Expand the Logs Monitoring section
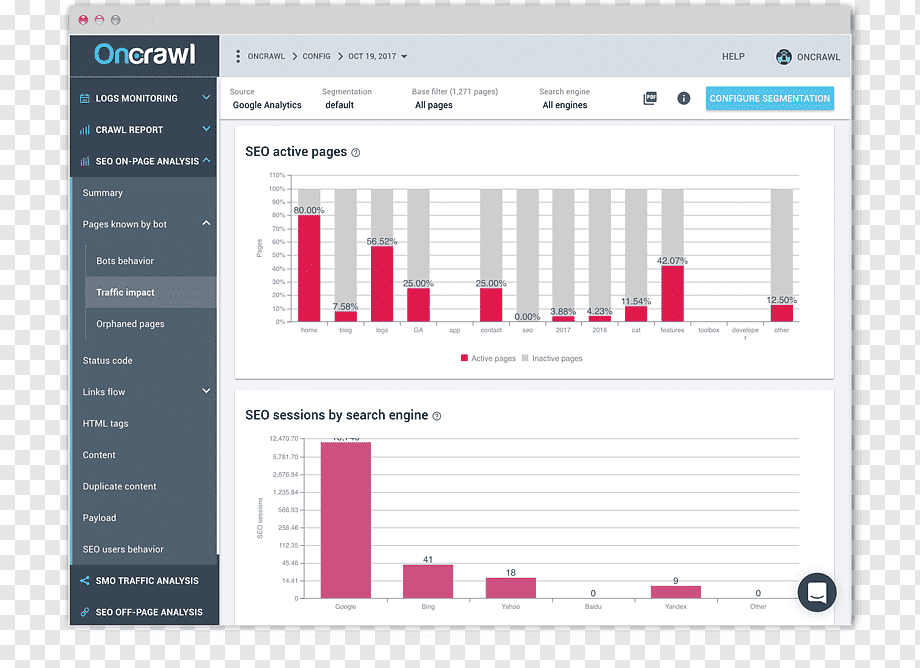 [x=144, y=98]
